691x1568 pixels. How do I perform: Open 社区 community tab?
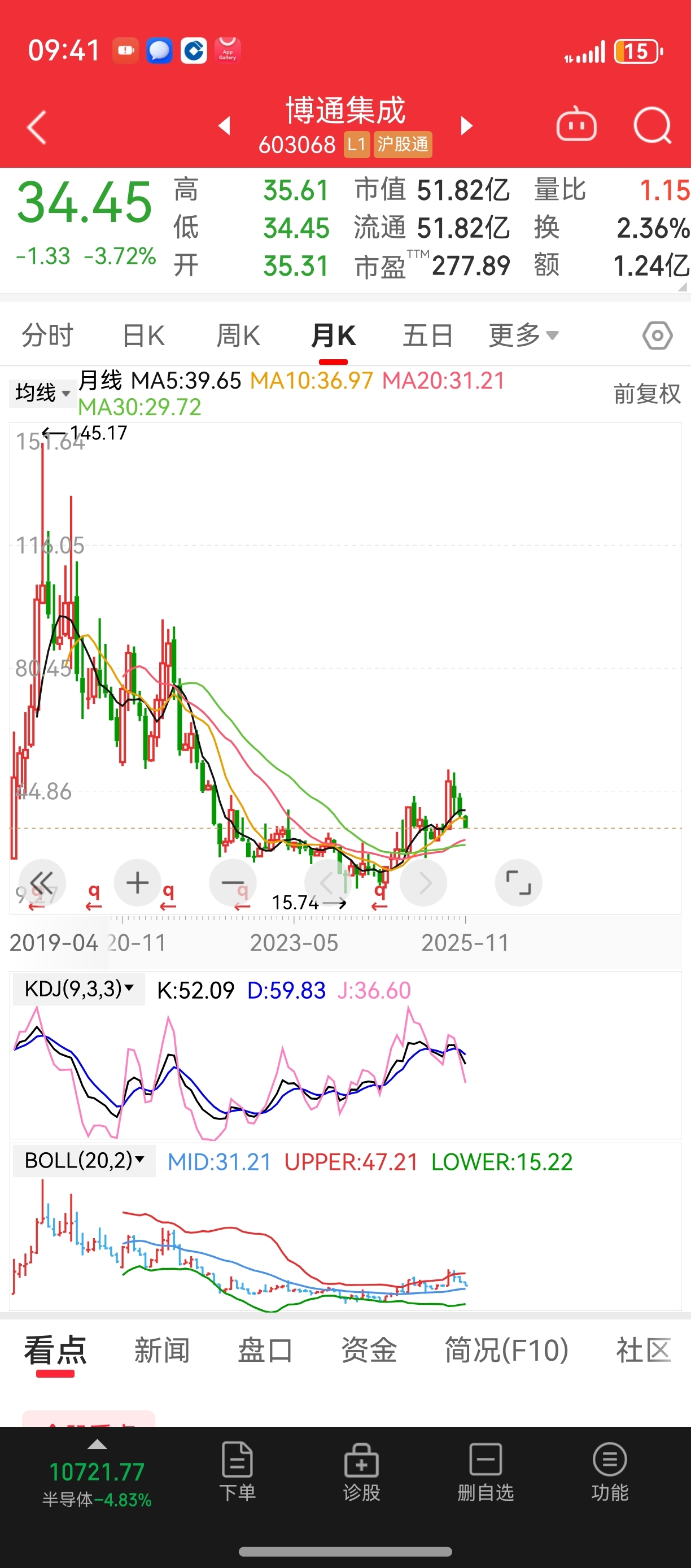644,1351
